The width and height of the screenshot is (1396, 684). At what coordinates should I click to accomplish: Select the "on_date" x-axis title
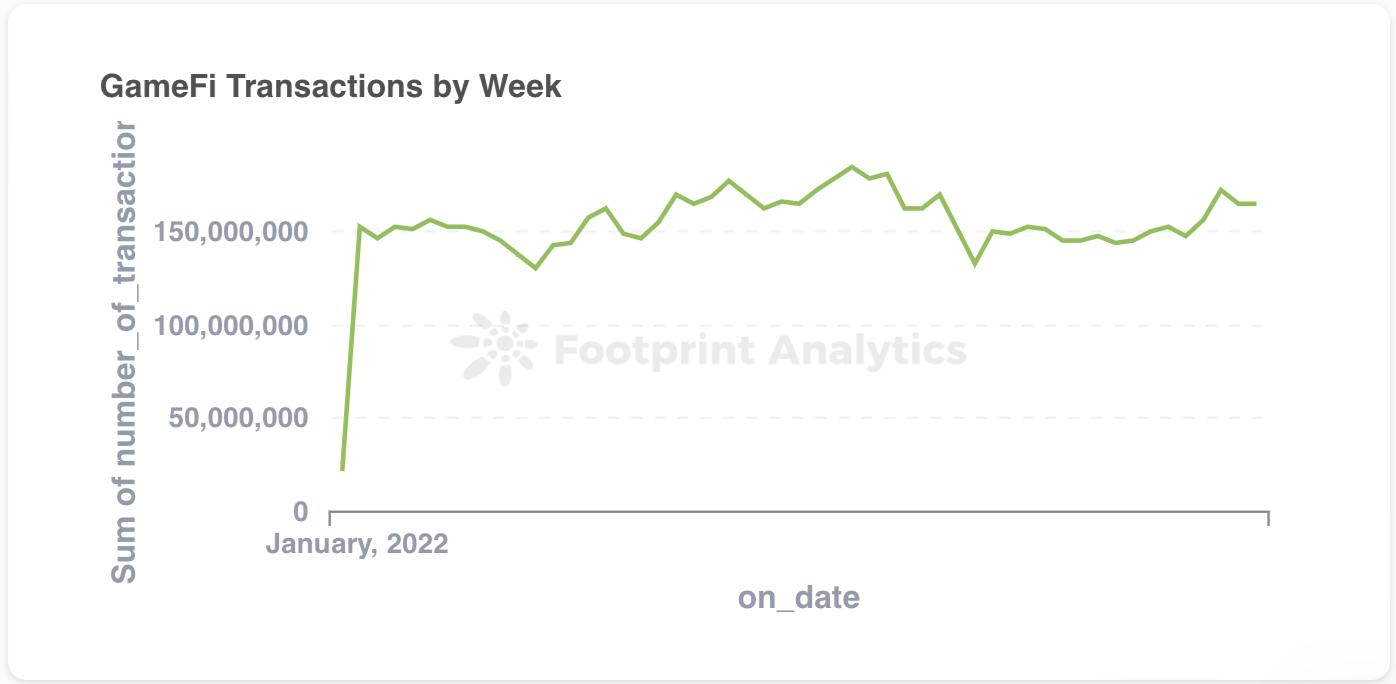[x=799, y=598]
